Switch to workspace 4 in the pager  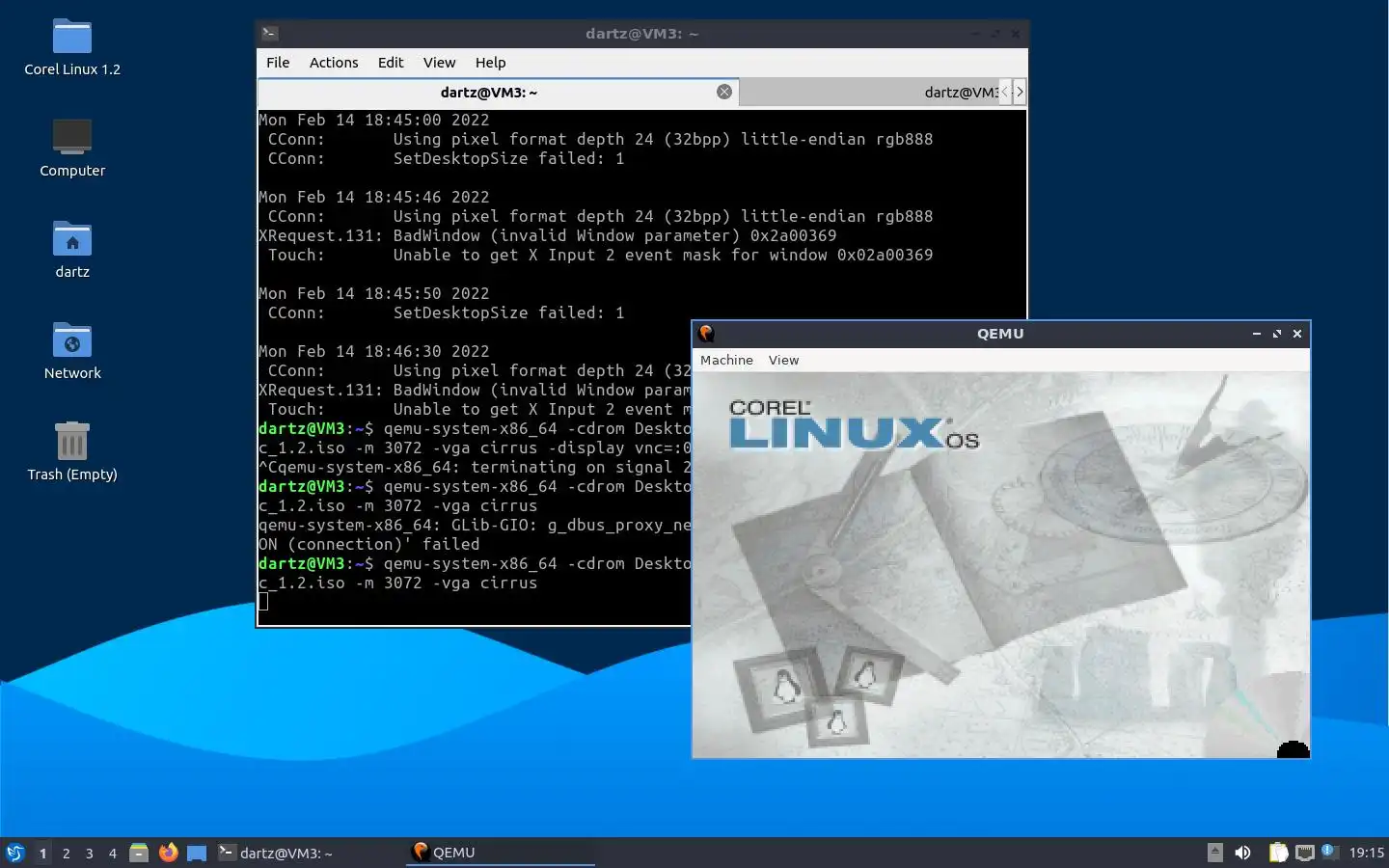112,853
